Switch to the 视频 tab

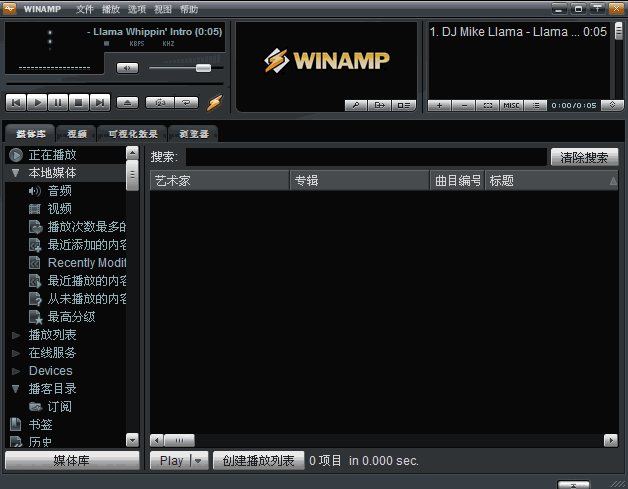point(77,134)
